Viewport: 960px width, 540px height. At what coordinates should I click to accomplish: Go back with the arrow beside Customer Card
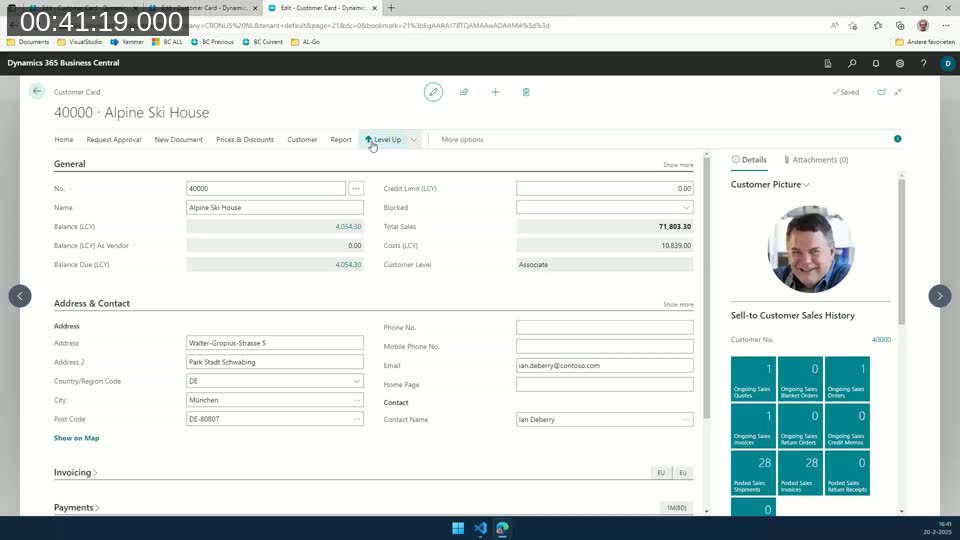[x=37, y=91]
